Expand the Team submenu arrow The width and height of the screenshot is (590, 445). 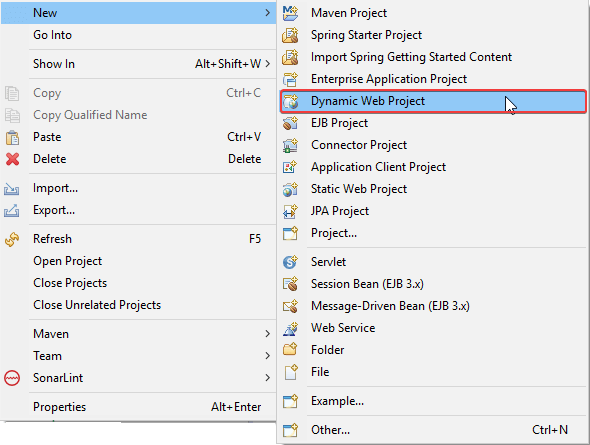click(267, 355)
